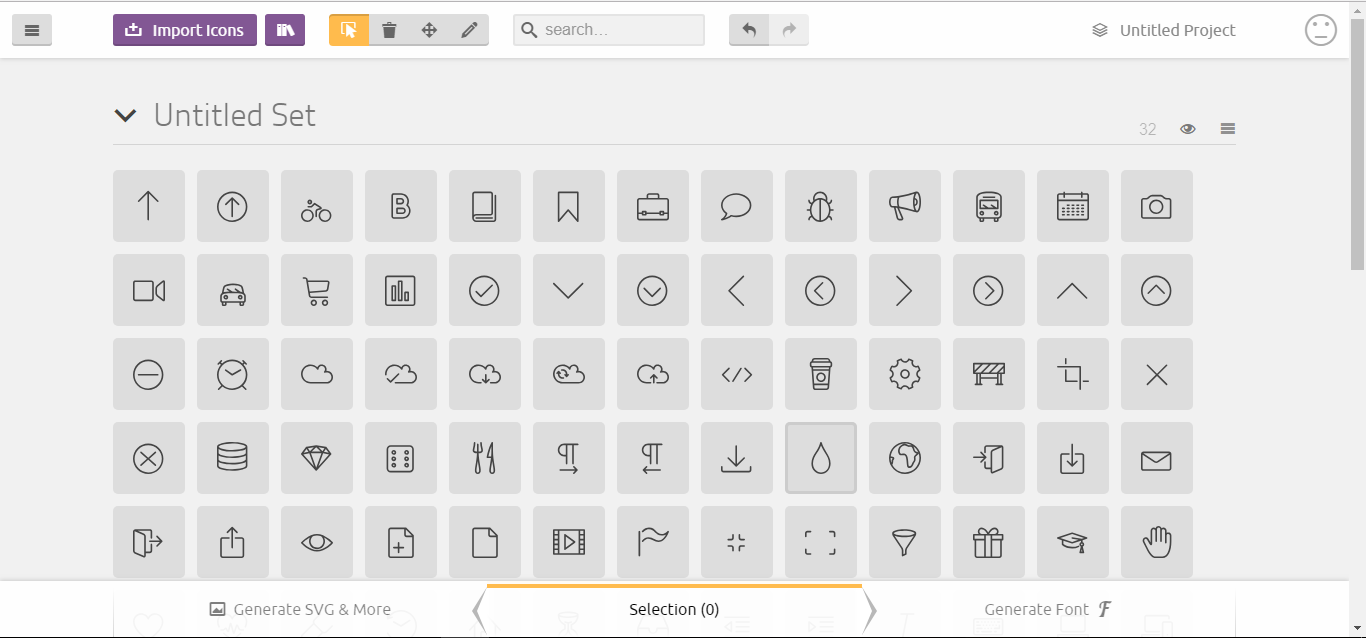Image resolution: width=1366 pixels, height=638 pixels.
Task: Select the bicycle icon
Action: pos(317,206)
